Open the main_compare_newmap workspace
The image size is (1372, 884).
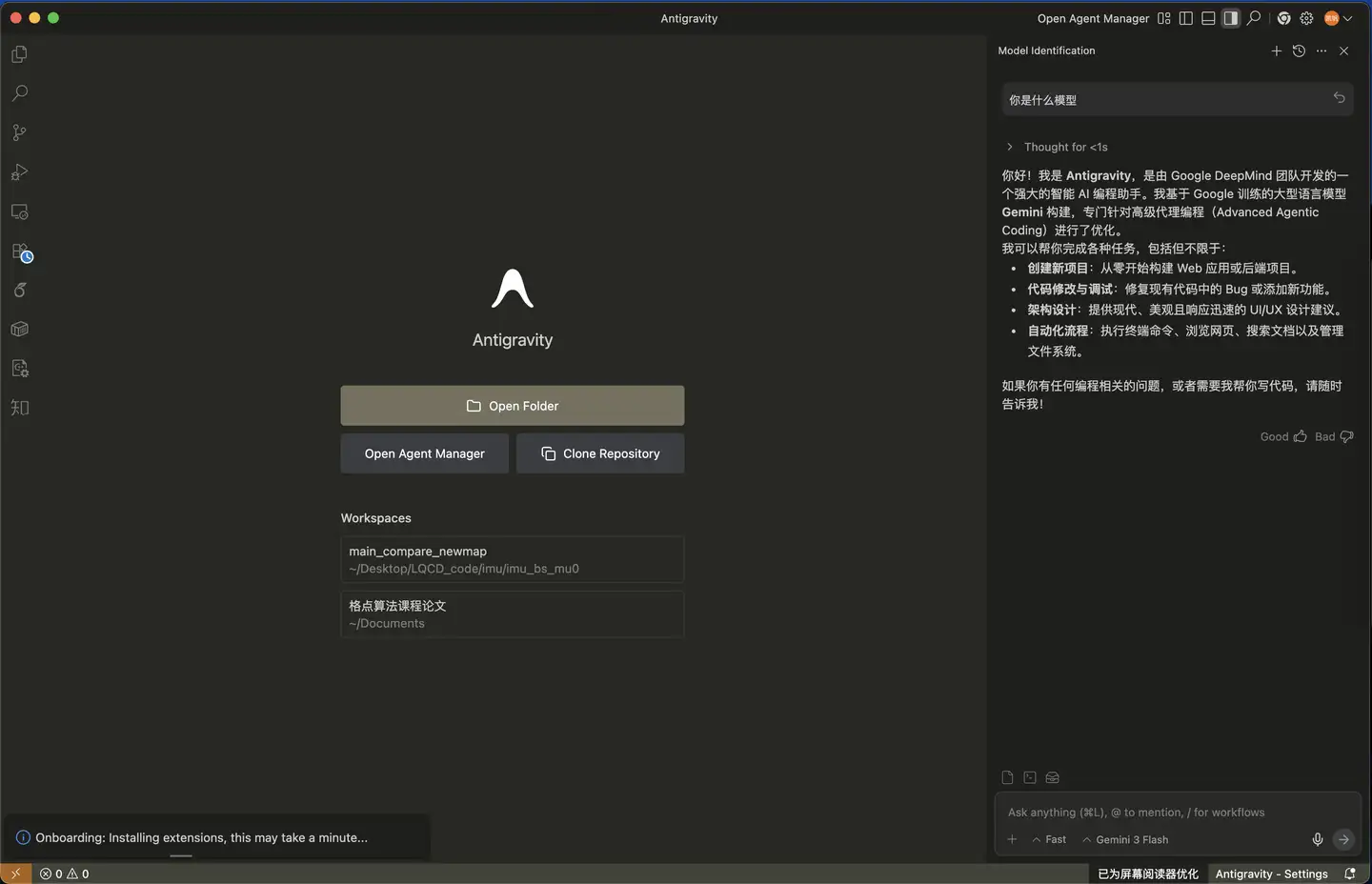coord(513,559)
